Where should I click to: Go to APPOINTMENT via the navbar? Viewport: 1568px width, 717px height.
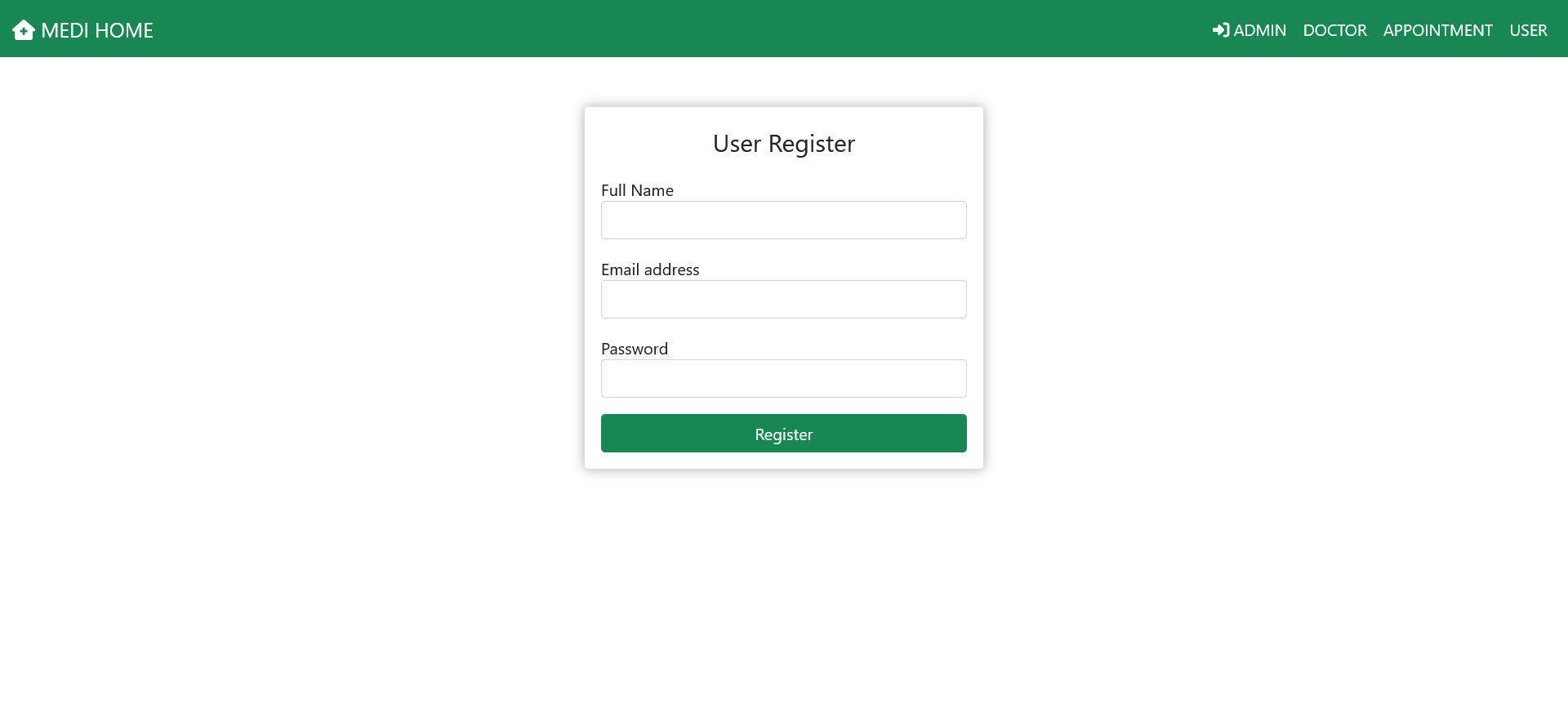(x=1438, y=30)
